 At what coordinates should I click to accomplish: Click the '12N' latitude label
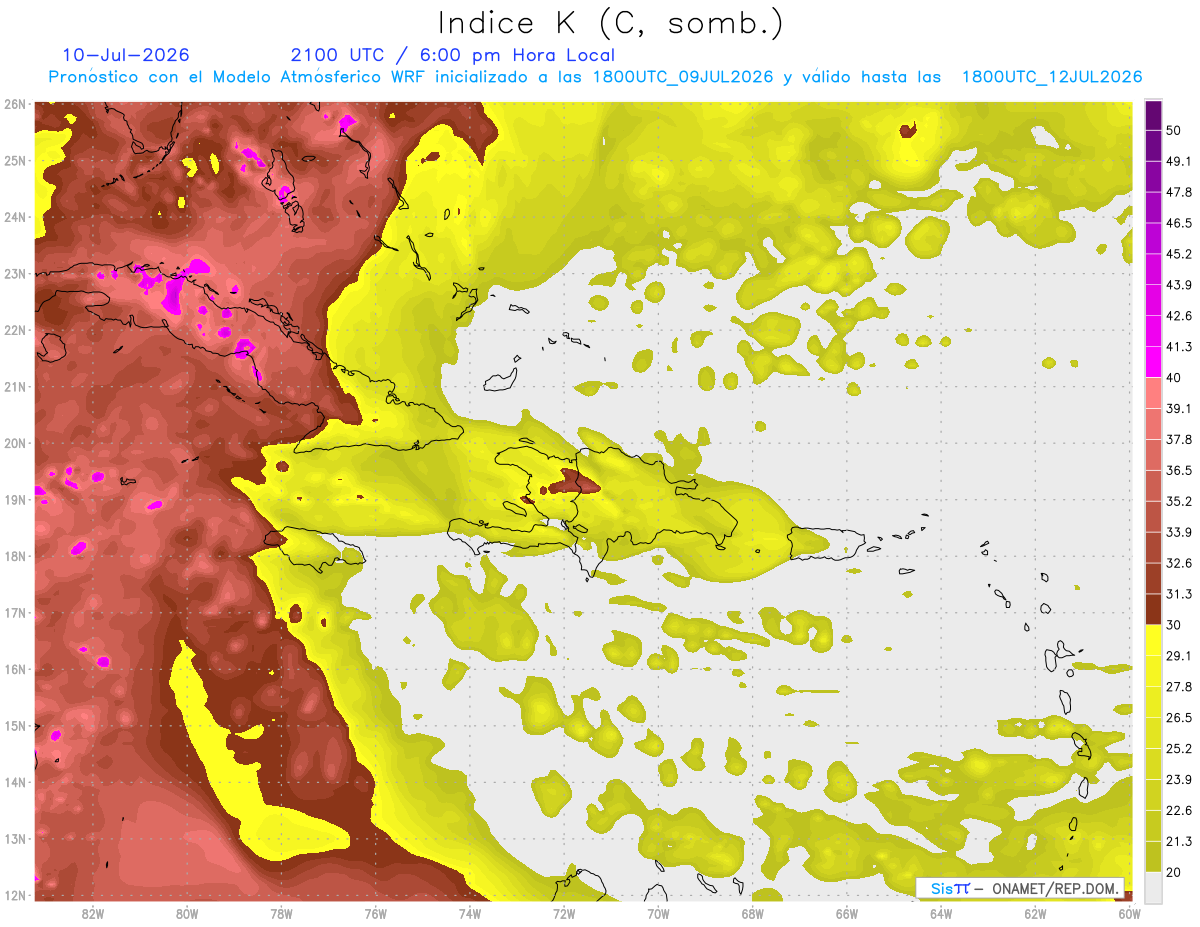(x=14, y=895)
